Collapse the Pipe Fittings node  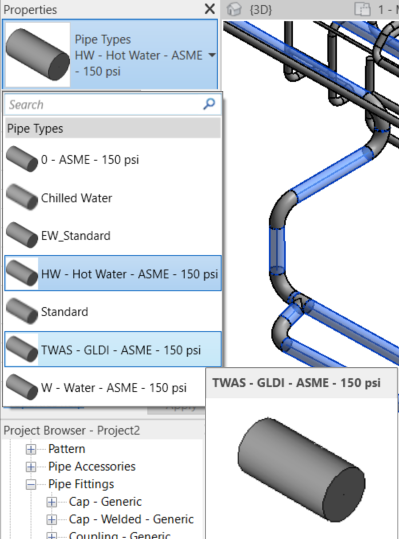click(x=31, y=484)
